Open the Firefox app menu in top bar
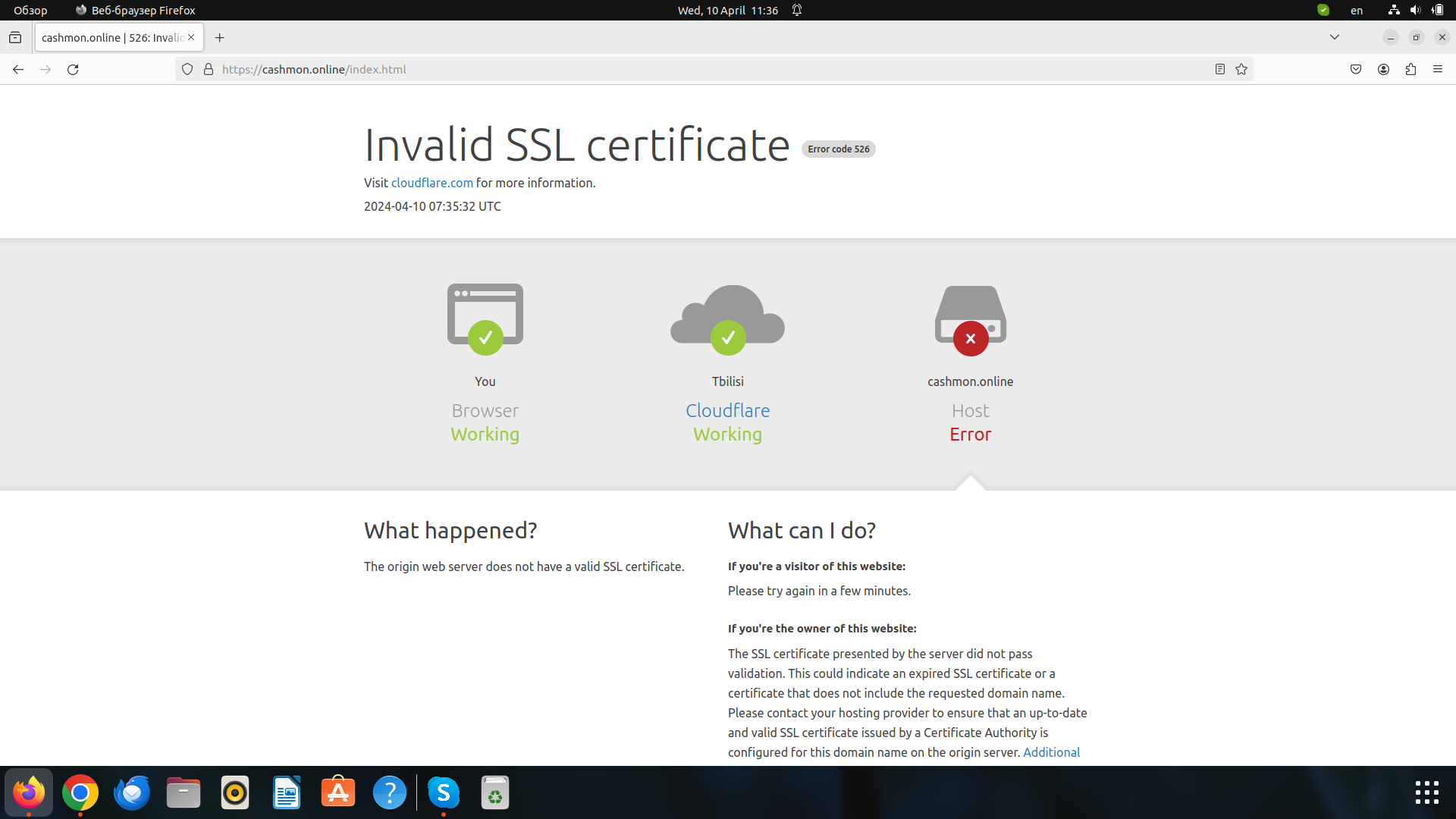The image size is (1456, 819). [x=136, y=10]
